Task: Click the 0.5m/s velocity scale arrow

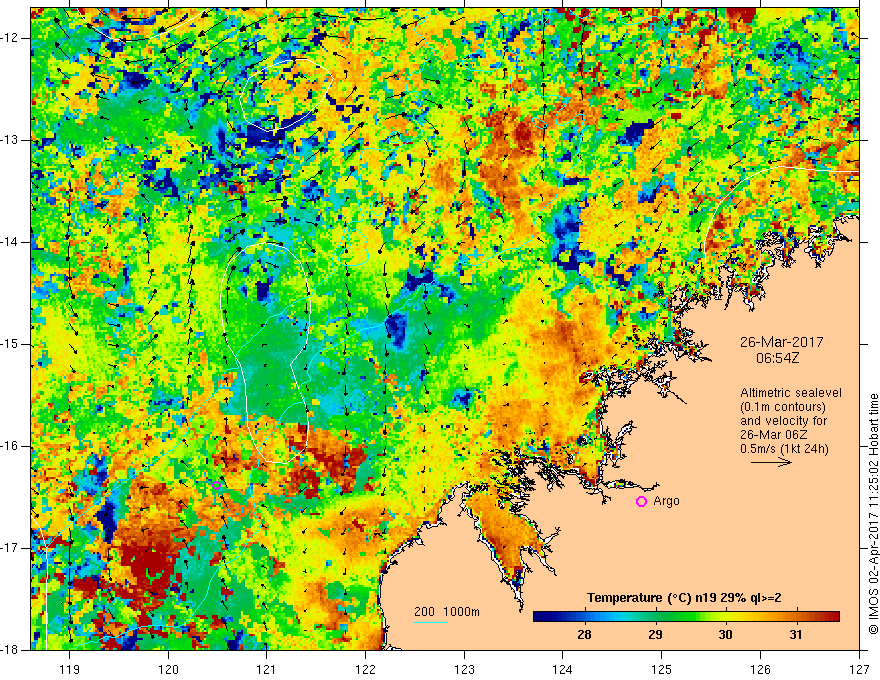Action: tap(771, 463)
